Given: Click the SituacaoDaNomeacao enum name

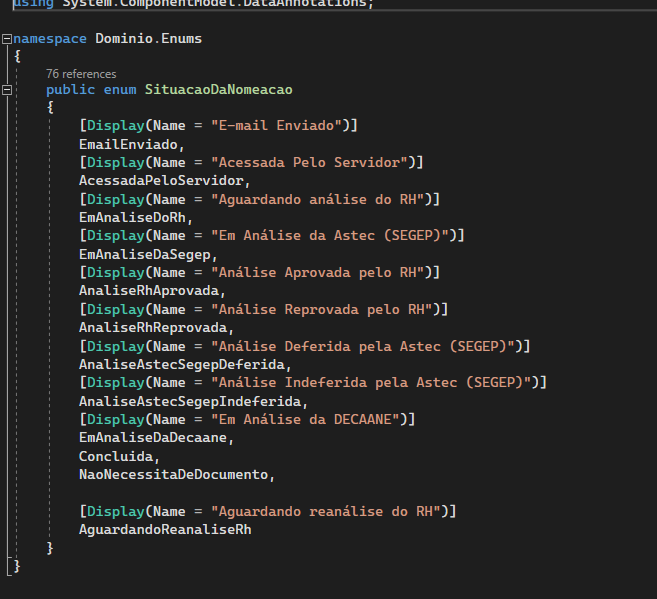Looking at the screenshot, I should click(218, 90).
